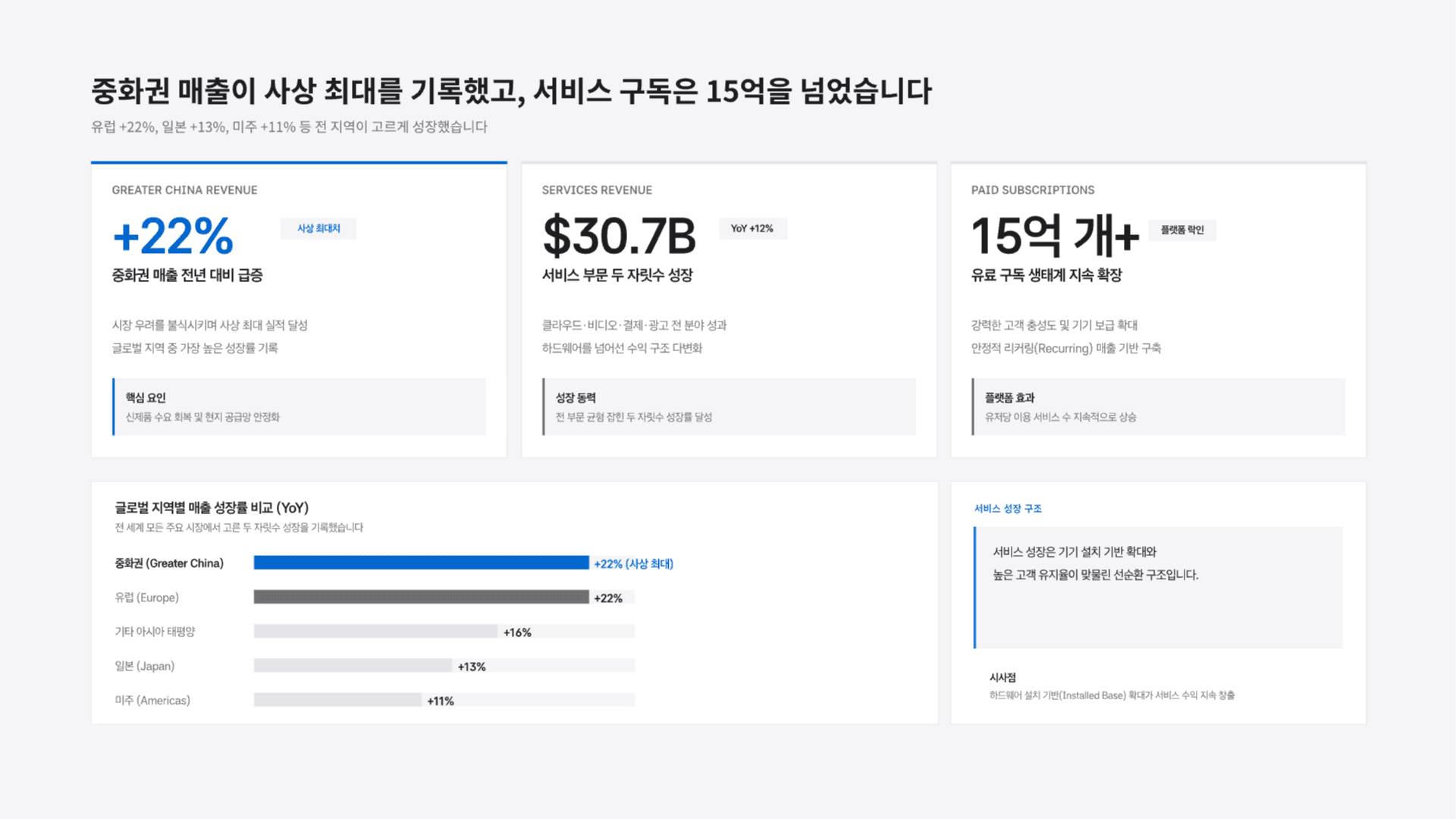Click '안정적 리커링(Recurring) 매출 기반 구축' line
The height and width of the screenshot is (819, 1456).
tap(1066, 348)
